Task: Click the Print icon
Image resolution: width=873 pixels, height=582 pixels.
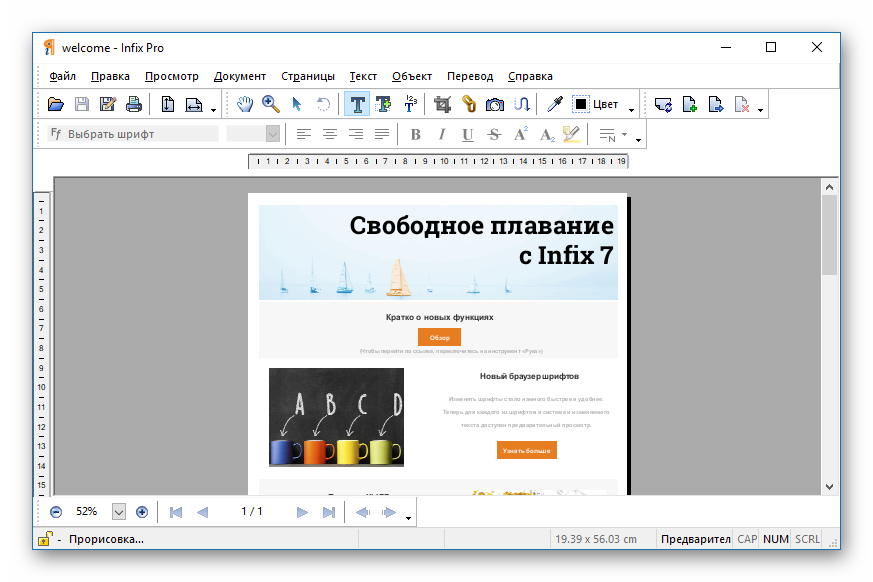Action: pyautogui.click(x=133, y=104)
